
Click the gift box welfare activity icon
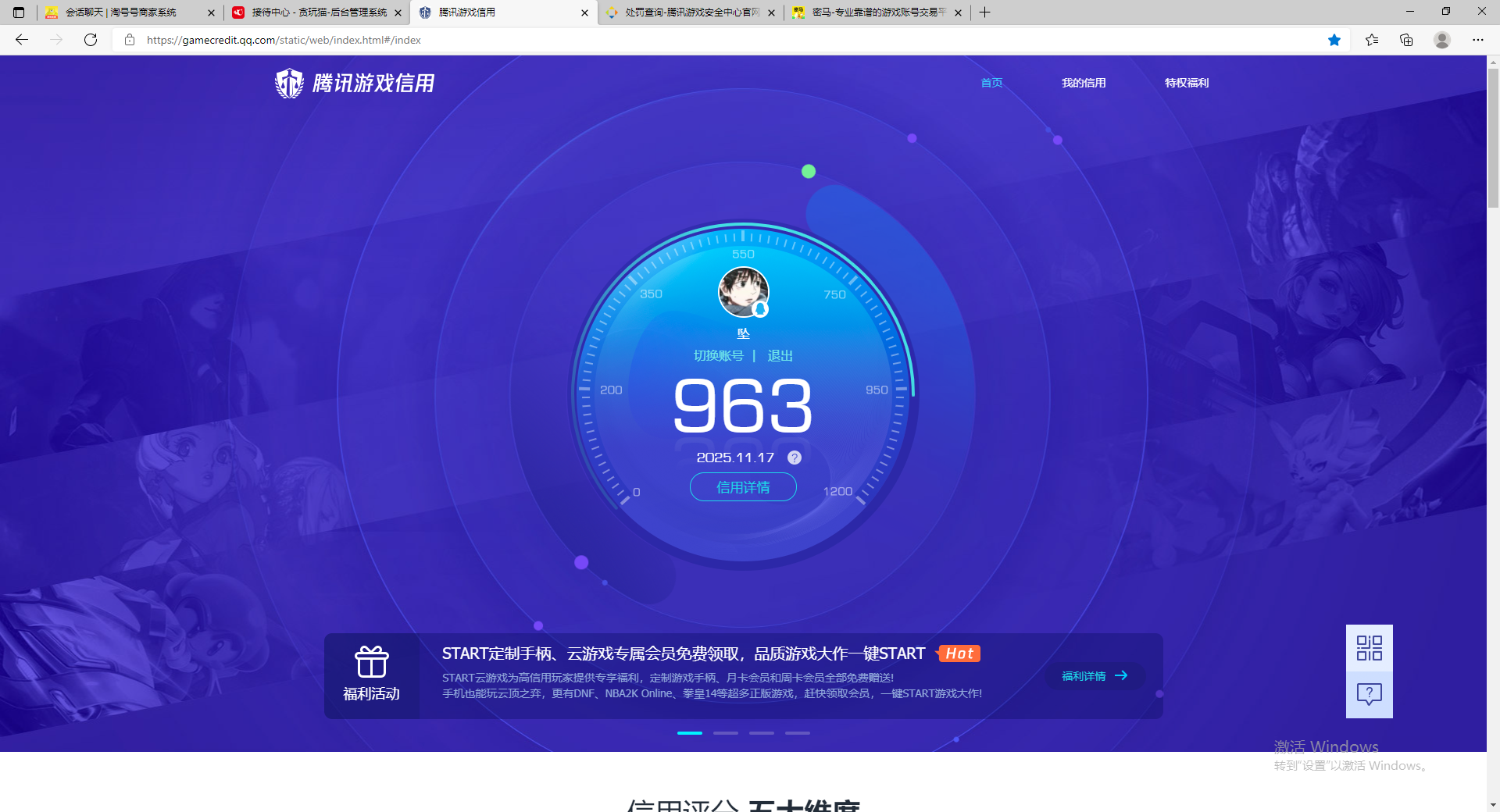(371, 662)
